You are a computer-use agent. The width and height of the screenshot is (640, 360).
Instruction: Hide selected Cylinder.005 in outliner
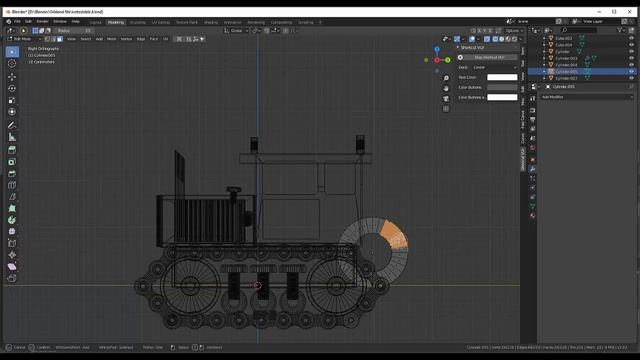(631, 71)
